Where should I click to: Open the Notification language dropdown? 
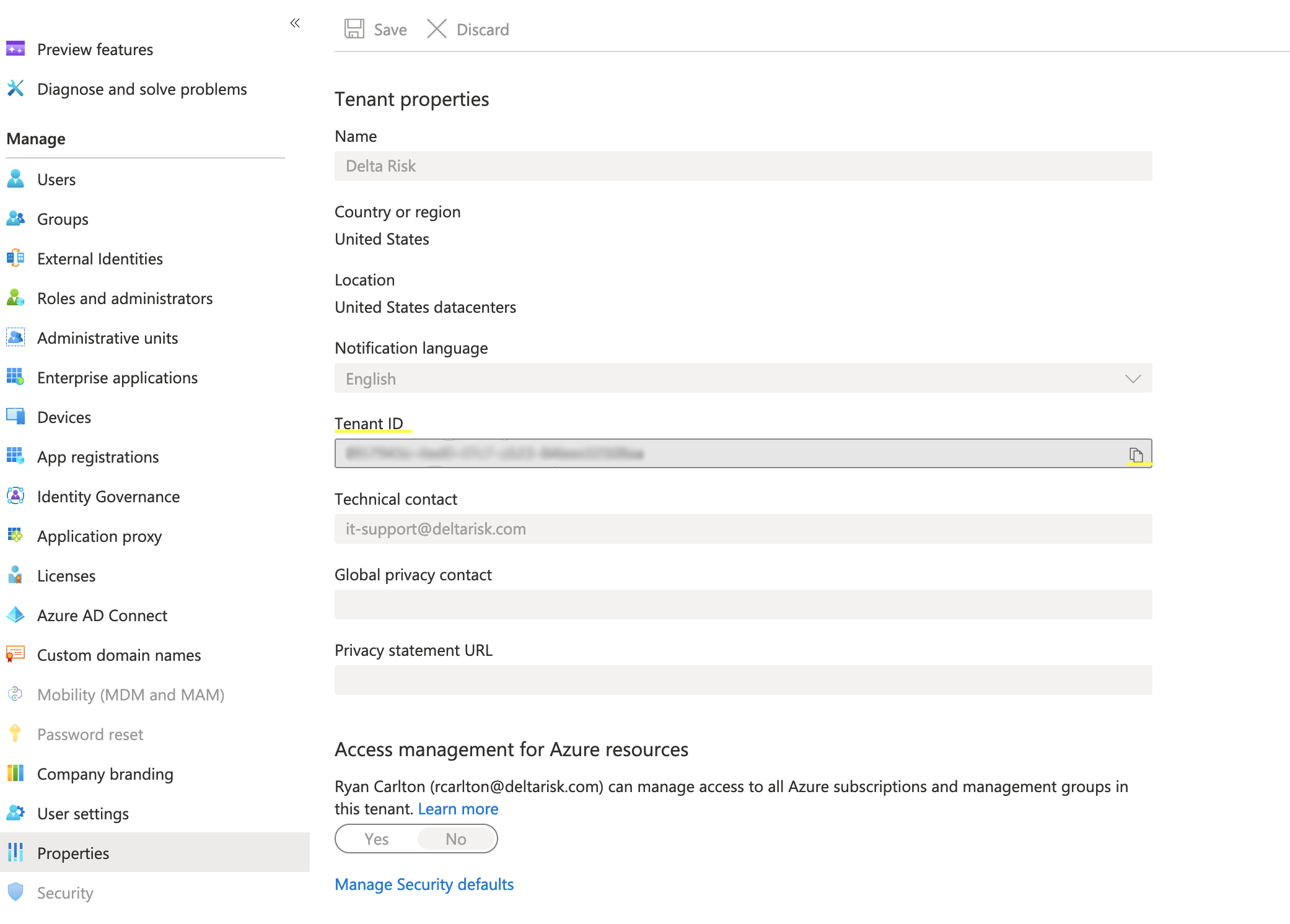point(743,378)
